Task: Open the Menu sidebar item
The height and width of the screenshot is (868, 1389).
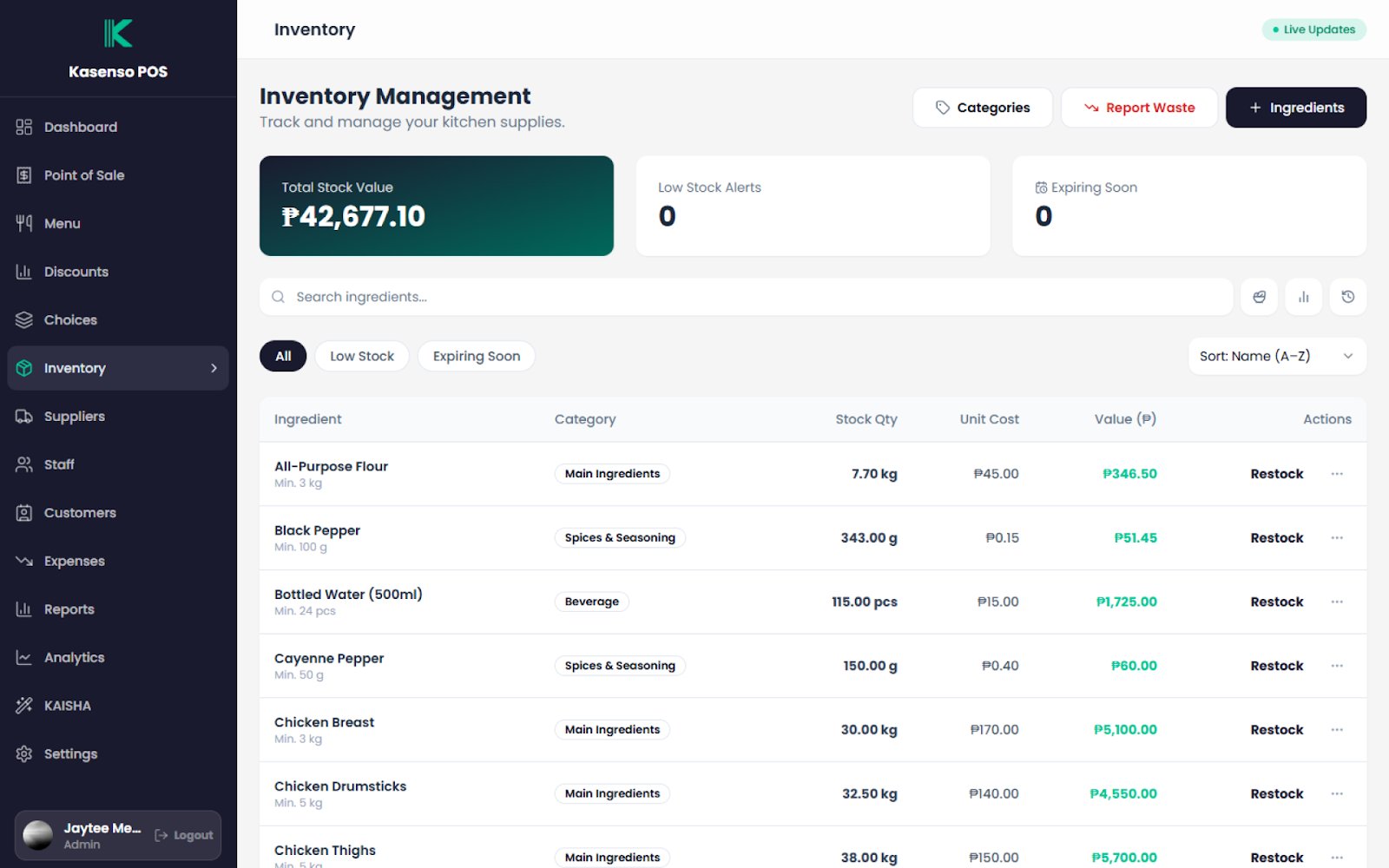Action: tap(118, 223)
